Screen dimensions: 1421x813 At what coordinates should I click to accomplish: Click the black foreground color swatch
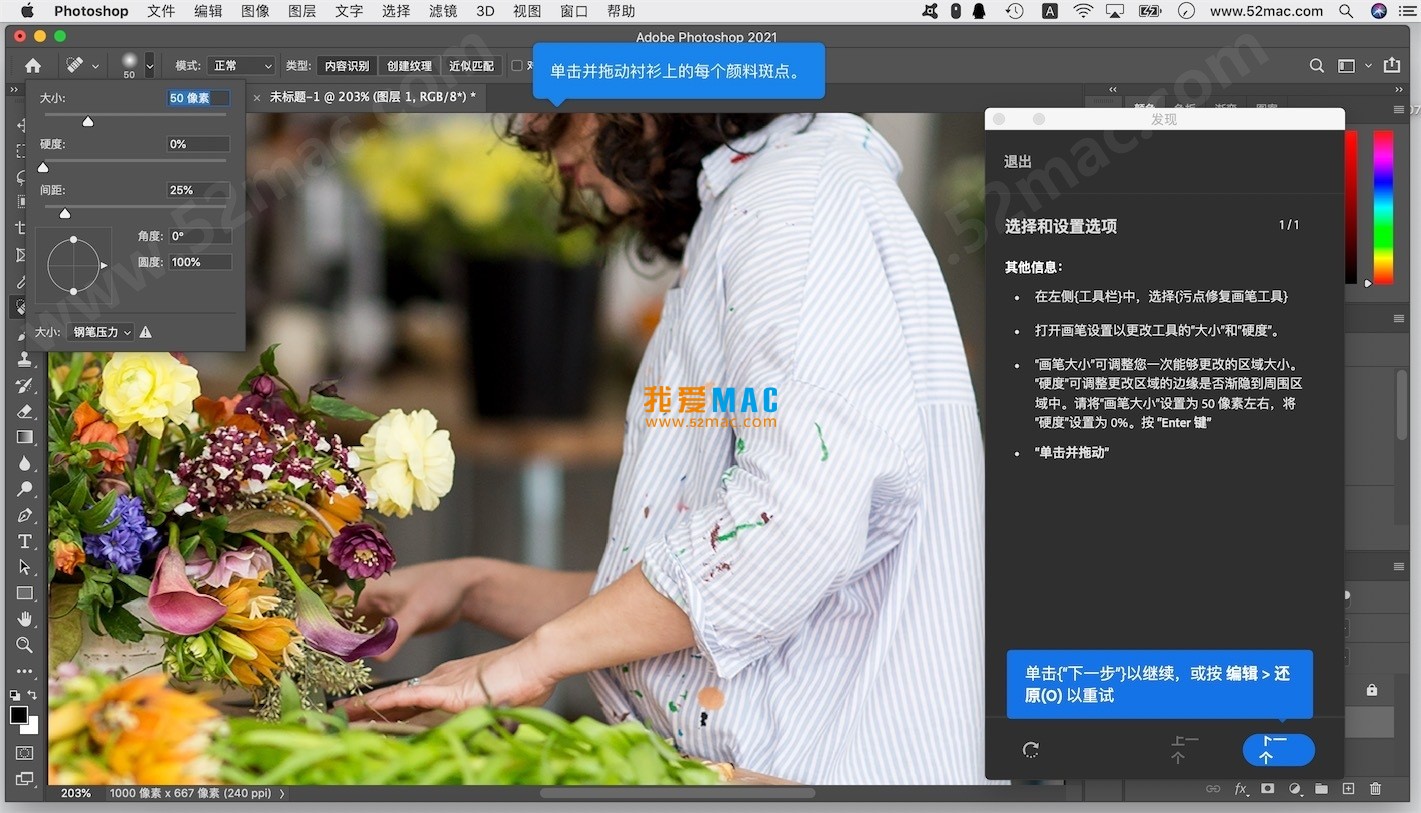[x=18, y=715]
